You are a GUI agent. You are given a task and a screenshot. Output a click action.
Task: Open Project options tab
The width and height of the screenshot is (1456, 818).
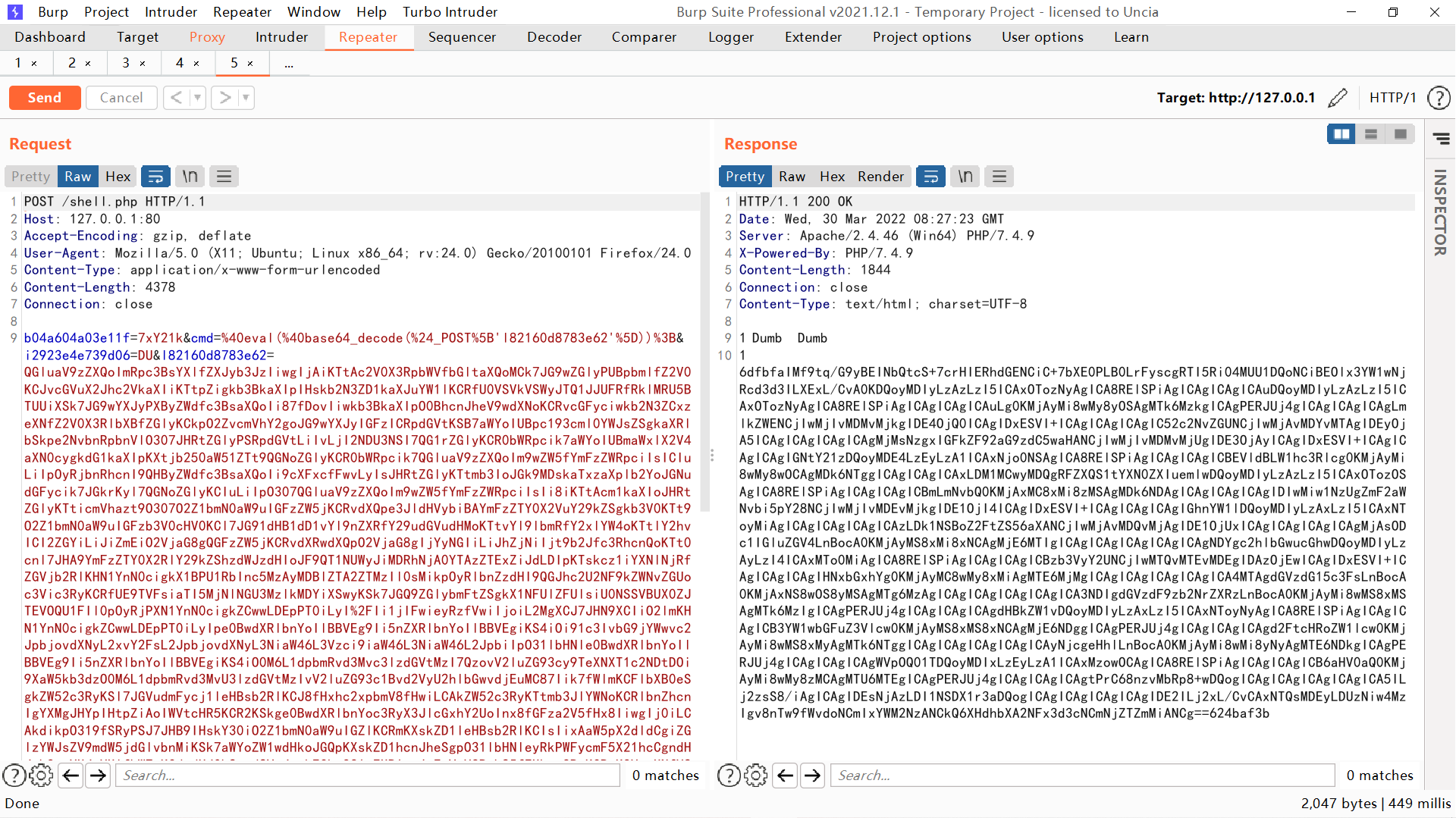pyautogui.click(x=921, y=37)
